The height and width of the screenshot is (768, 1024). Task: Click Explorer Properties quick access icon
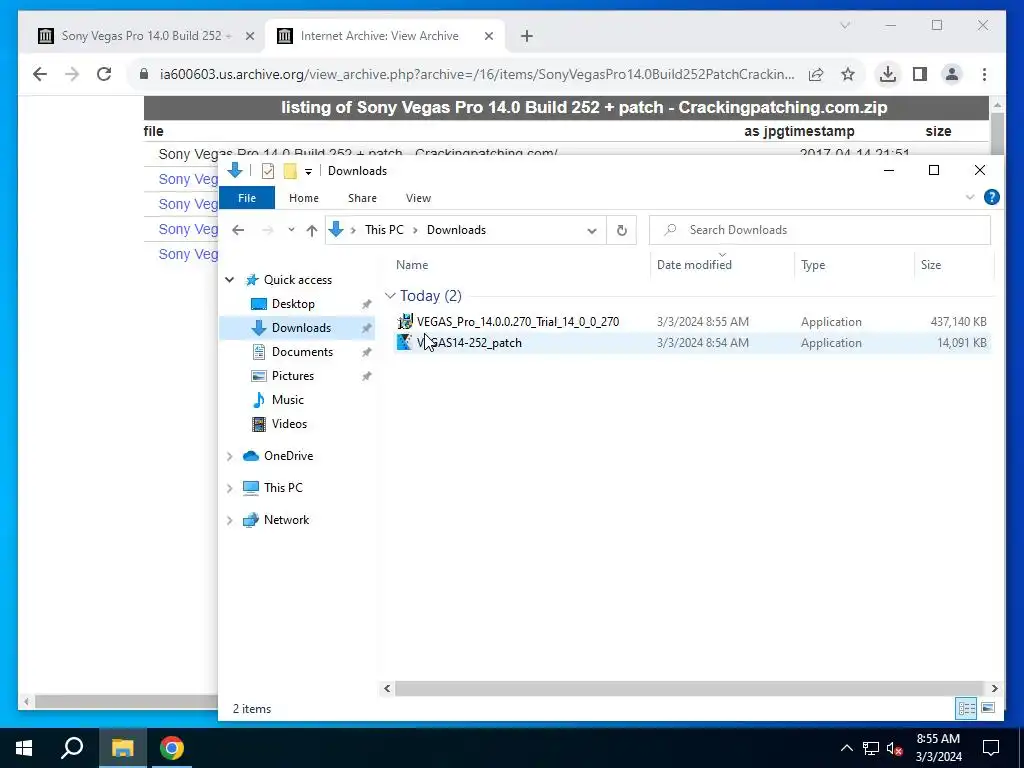coord(268,171)
